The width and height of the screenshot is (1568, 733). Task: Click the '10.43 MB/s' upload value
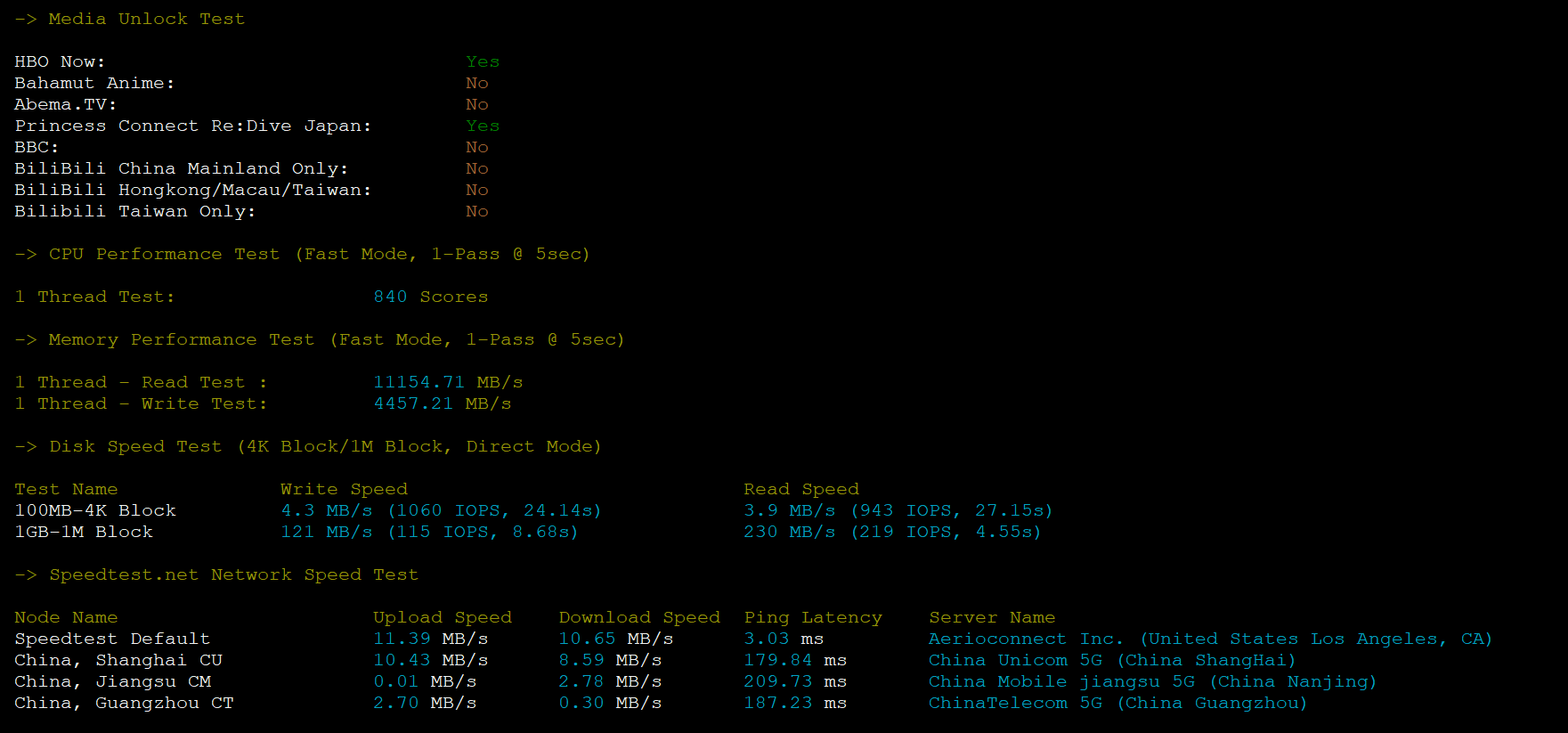point(431,660)
